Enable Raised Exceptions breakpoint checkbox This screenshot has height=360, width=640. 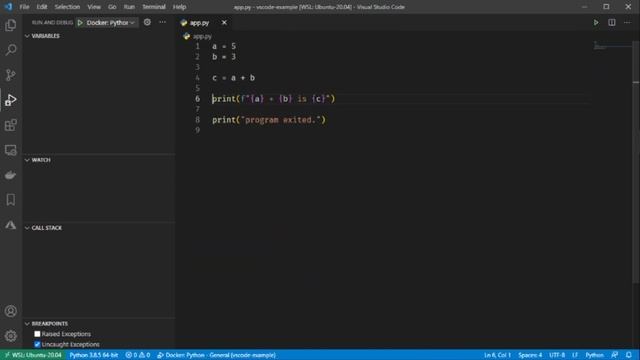pyautogui.click(x=37, y=334)
